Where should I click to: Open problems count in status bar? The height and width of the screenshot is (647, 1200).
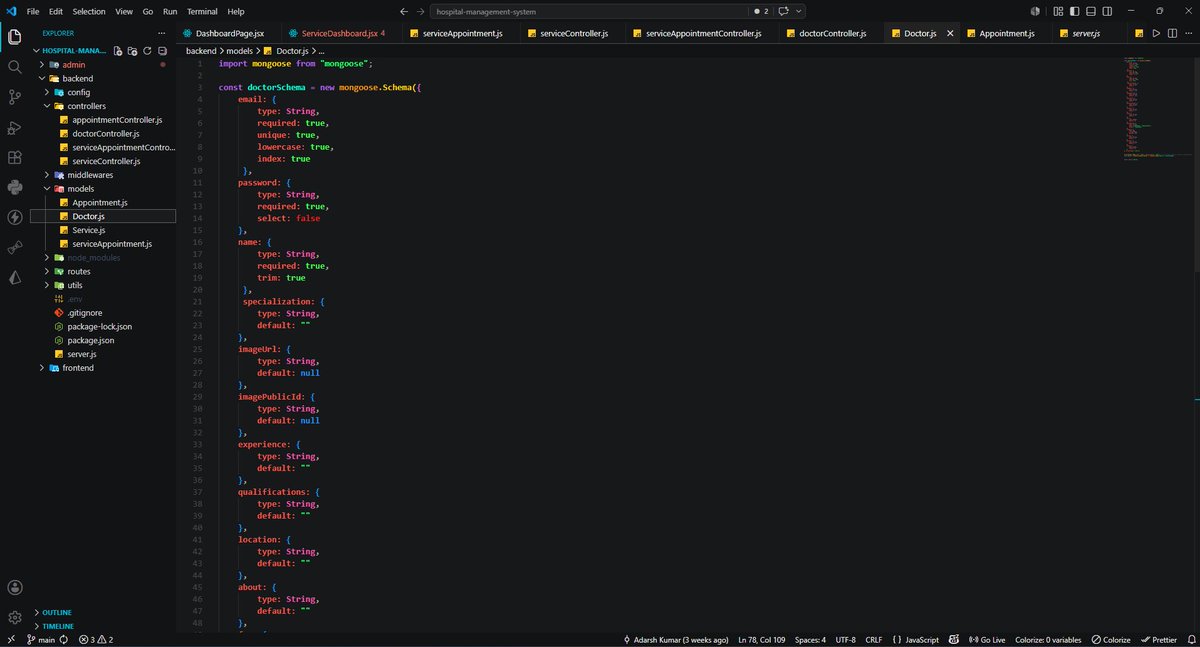pyautogui.click(x=95, y=640)
